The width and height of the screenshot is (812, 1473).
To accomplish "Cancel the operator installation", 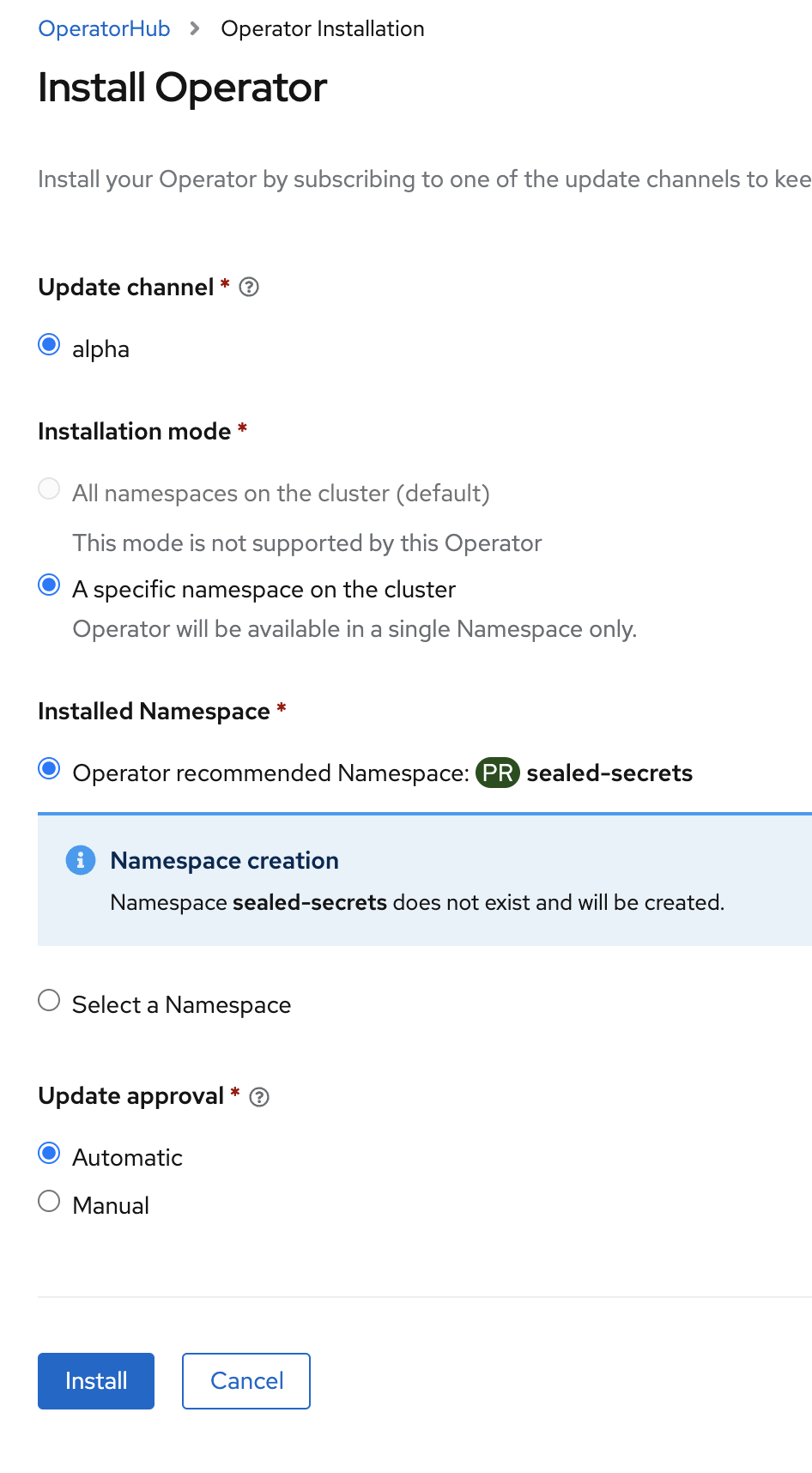I will point(245,1380).
